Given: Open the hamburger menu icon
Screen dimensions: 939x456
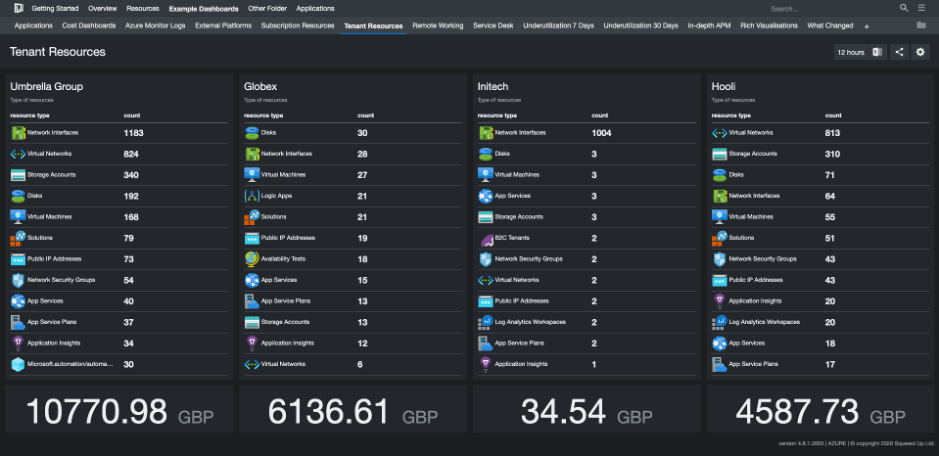Looking at the screenshot, I should coord(922,8).
